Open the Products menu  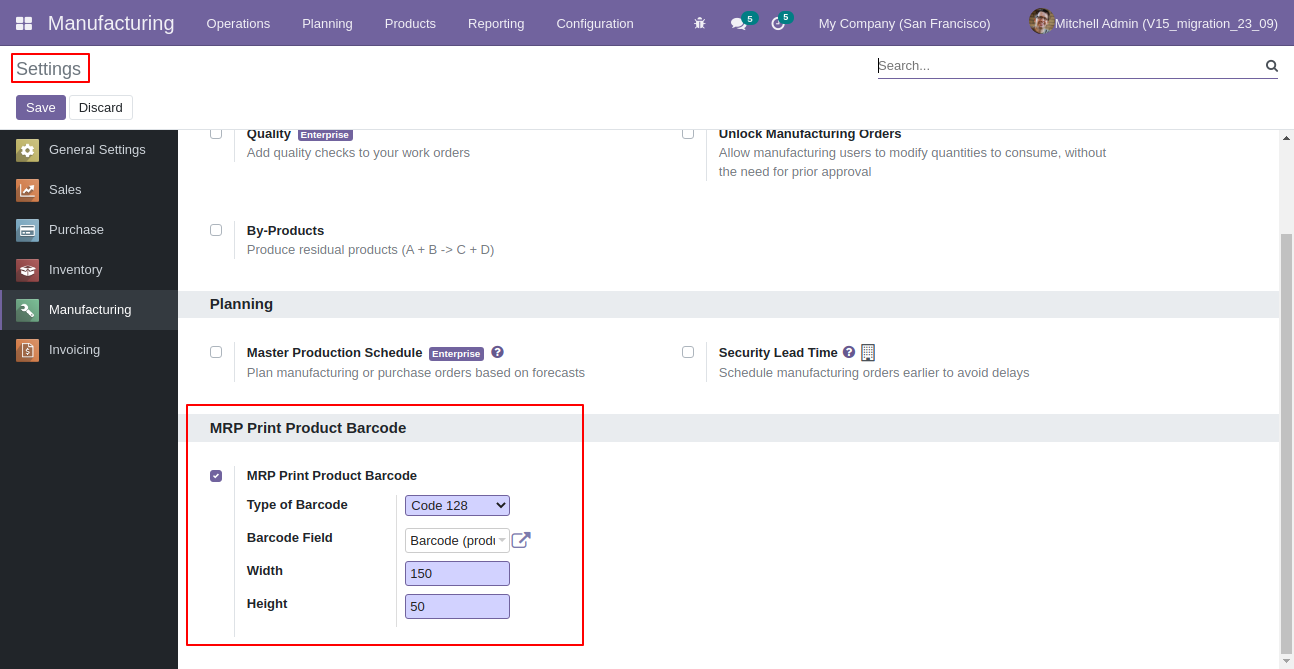[410, 23]
